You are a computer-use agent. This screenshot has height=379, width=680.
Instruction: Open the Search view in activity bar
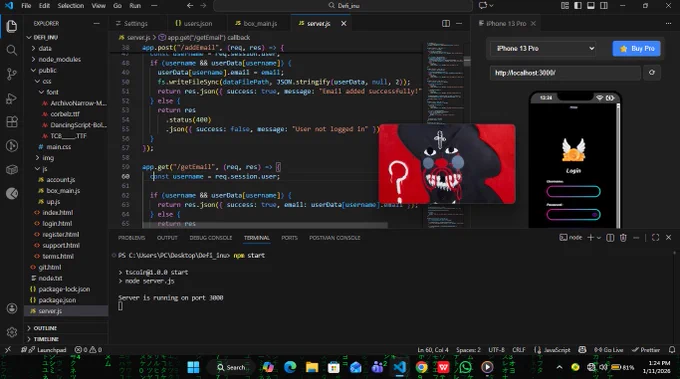pos(12,50)
